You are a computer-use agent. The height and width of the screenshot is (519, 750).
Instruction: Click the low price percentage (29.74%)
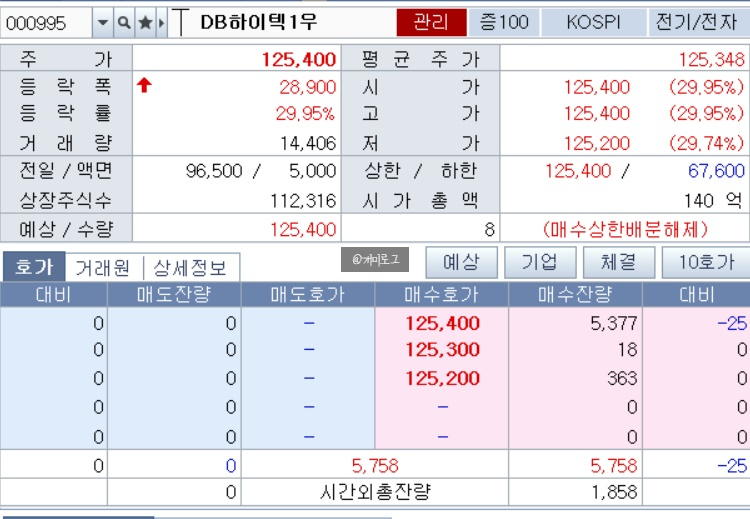click(x=706, y=143)
